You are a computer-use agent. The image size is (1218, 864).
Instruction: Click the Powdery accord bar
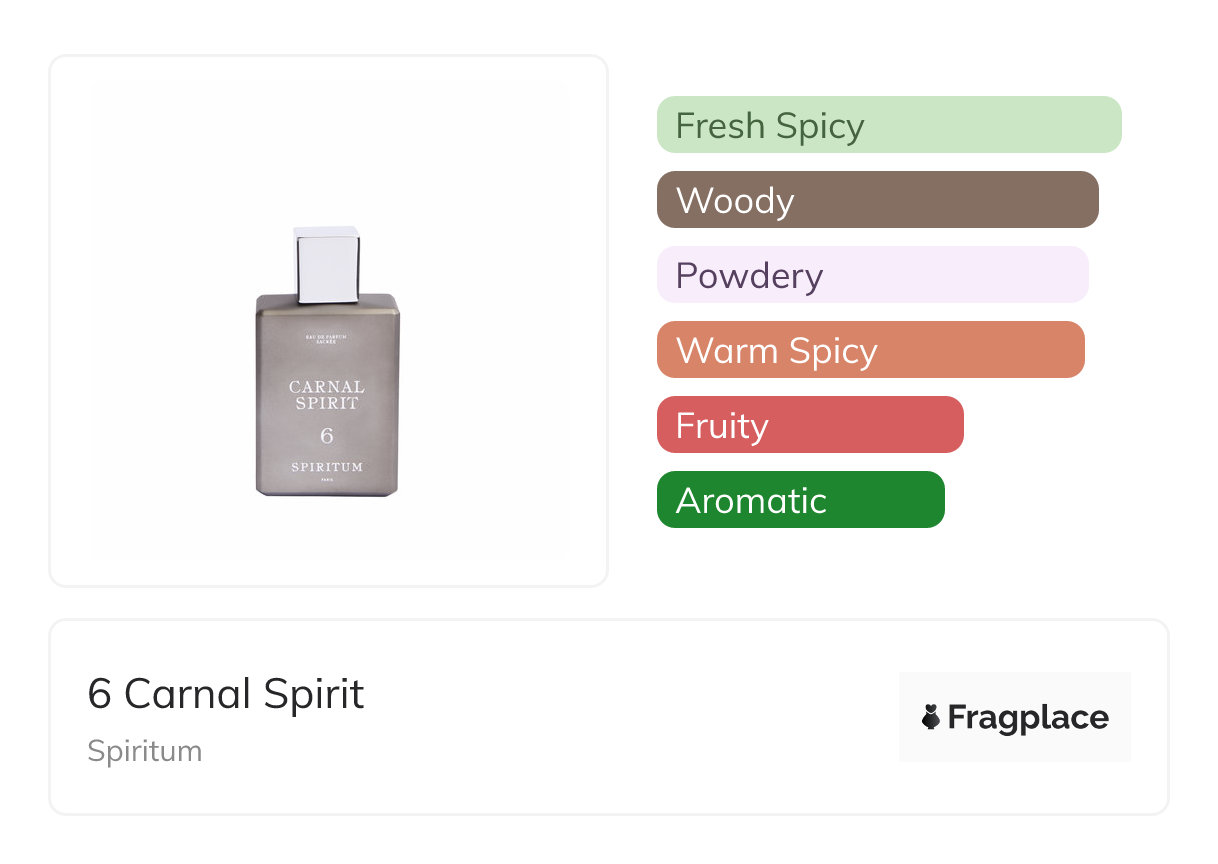pyautogui.click(x=872, y=275)
